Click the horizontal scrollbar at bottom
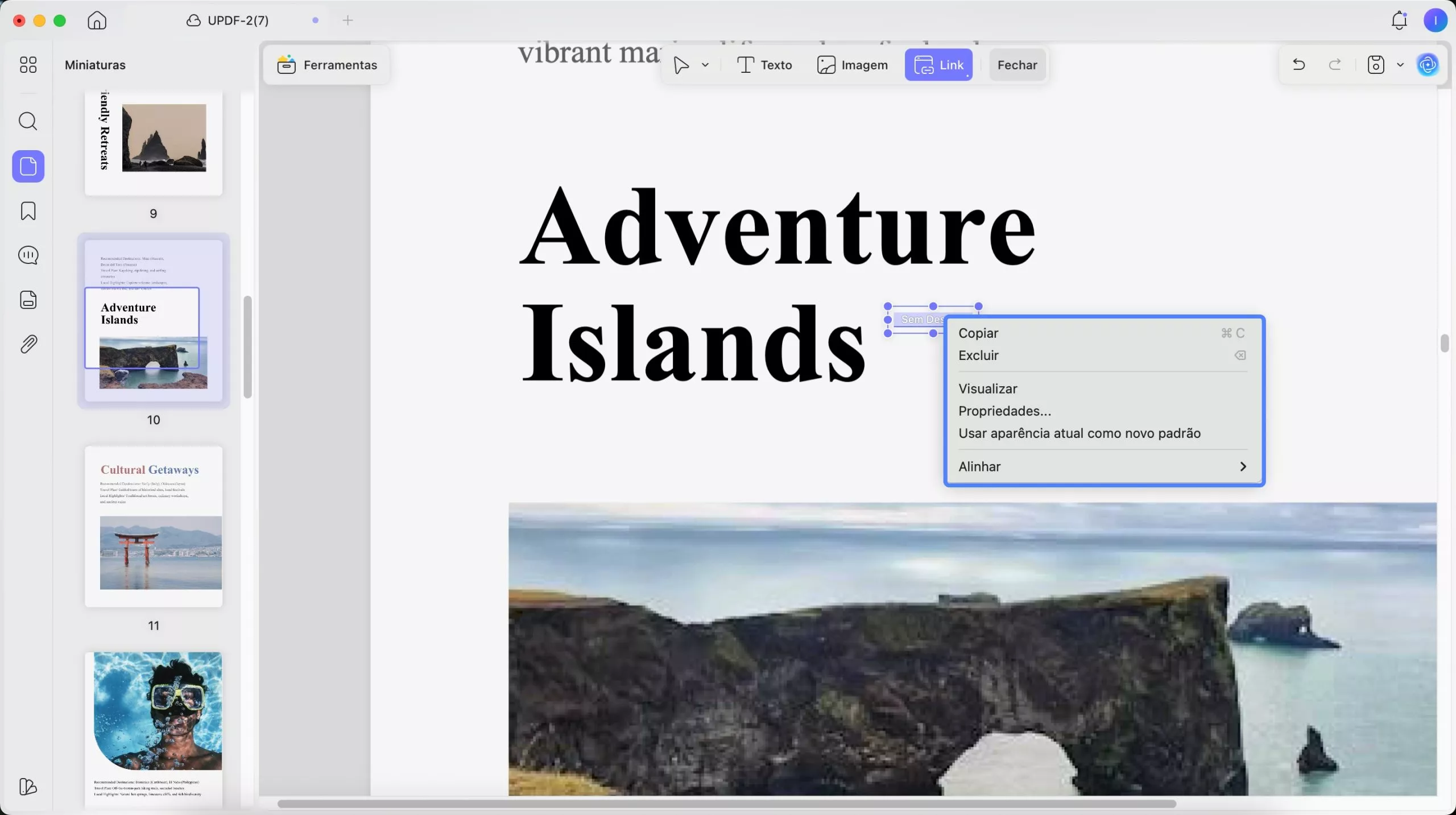The width and height of the screenshot is (1456, 815). click(x=726, y=804)
